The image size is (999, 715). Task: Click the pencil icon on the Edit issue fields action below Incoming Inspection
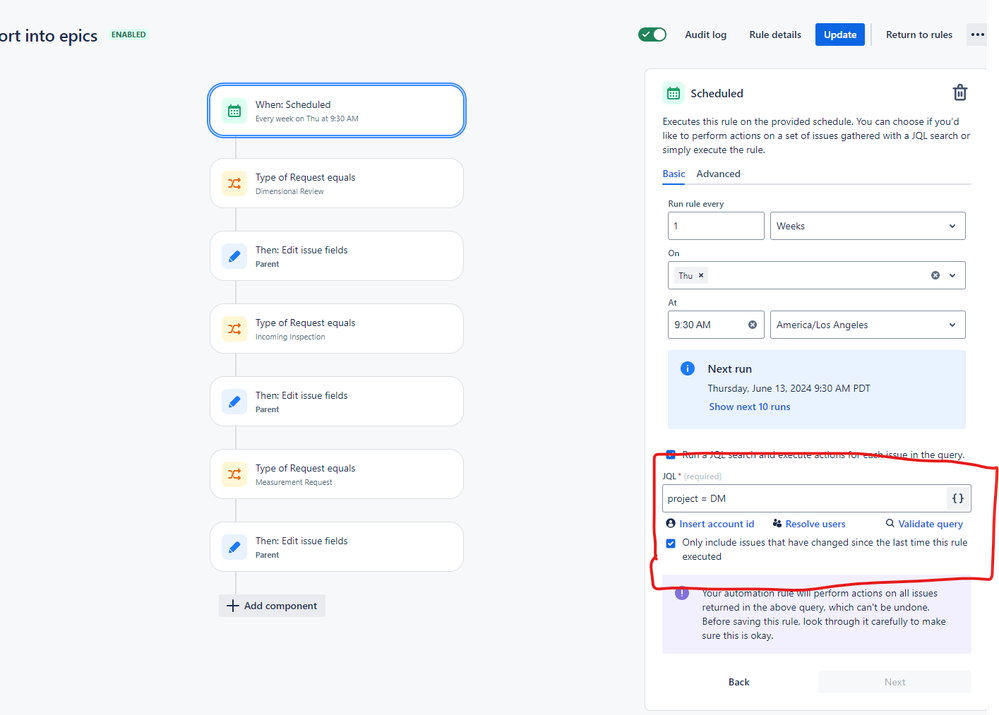[234, 401]
